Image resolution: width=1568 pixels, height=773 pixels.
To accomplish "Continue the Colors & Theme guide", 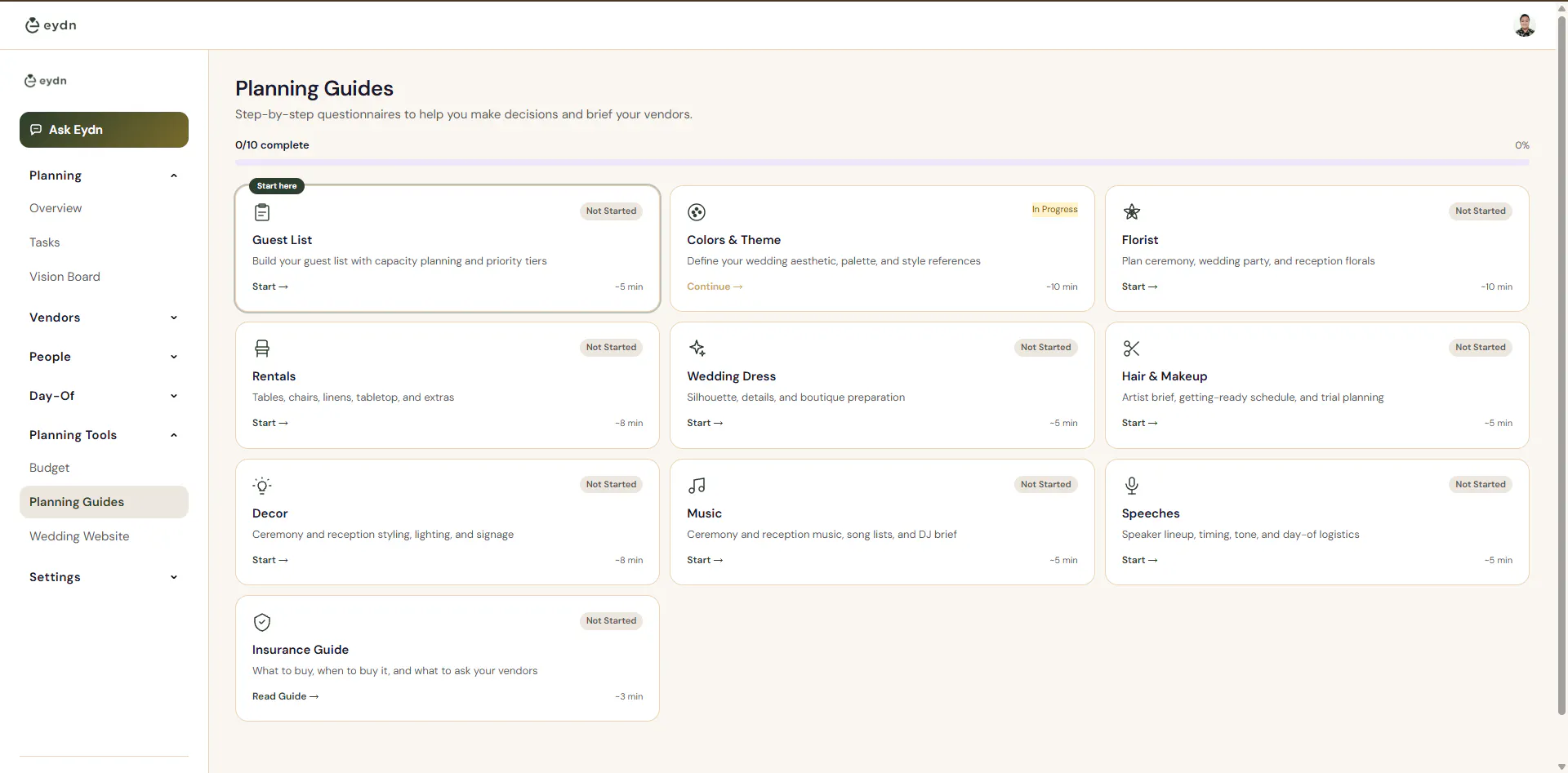I will pyautogui.click(x=715, y=287).
